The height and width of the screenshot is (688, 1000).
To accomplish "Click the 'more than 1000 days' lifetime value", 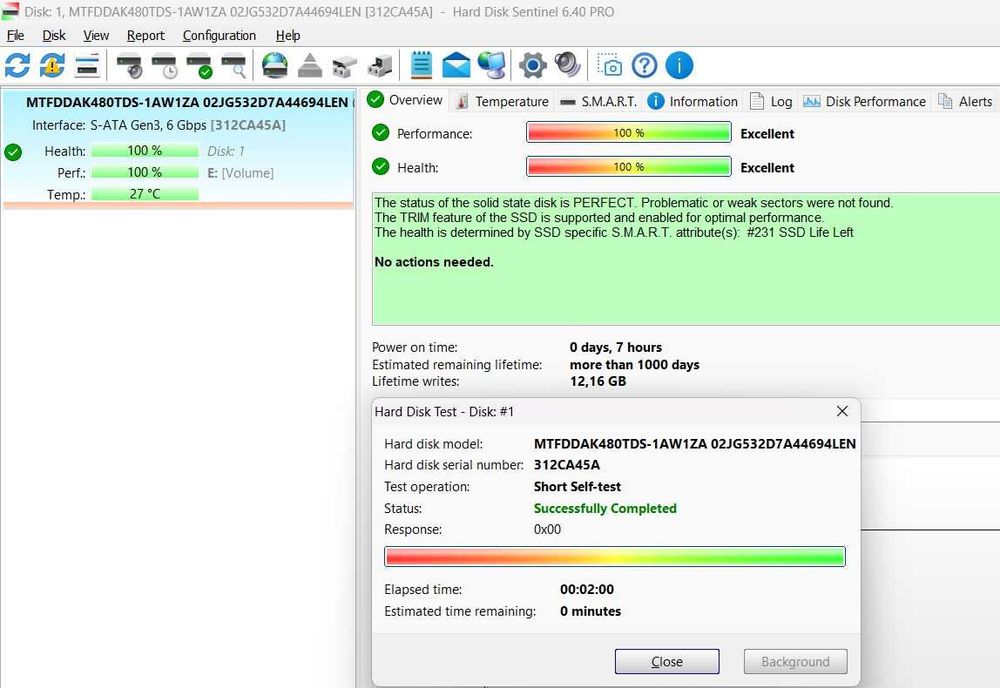I will pos(635,365).
